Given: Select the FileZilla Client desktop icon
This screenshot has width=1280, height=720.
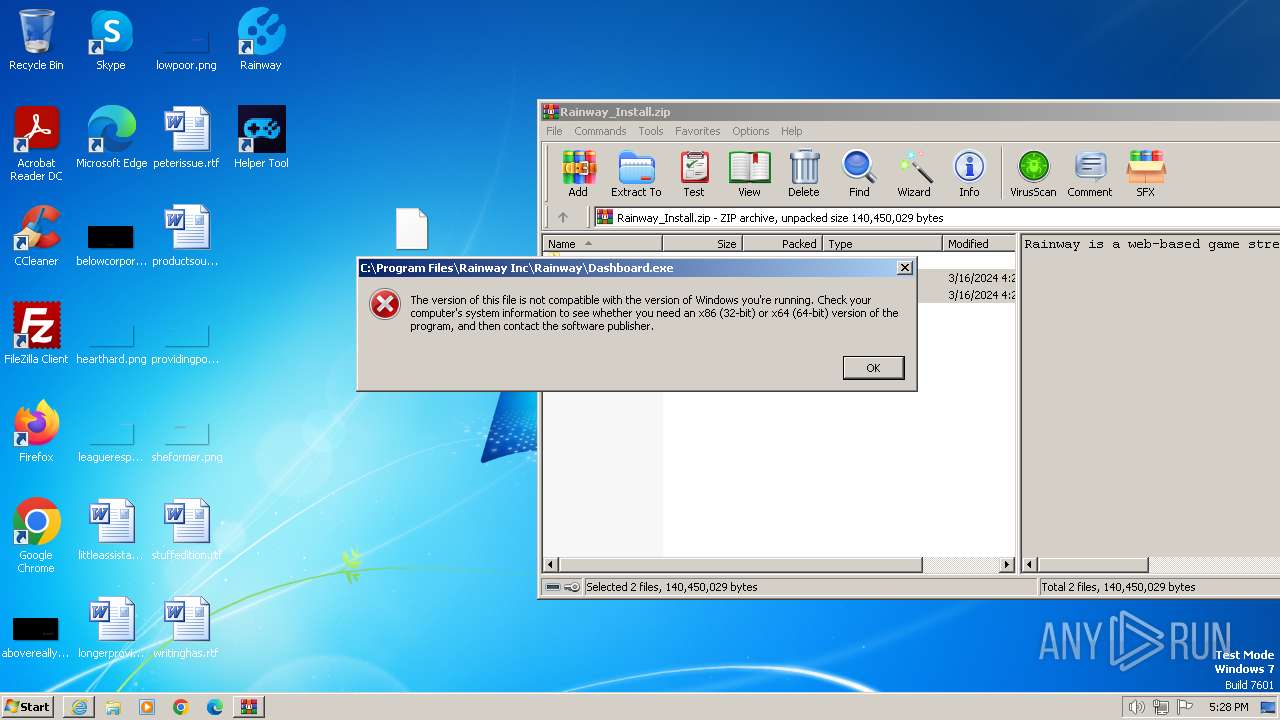Looking at the screenshot, I should coord(36,334).
